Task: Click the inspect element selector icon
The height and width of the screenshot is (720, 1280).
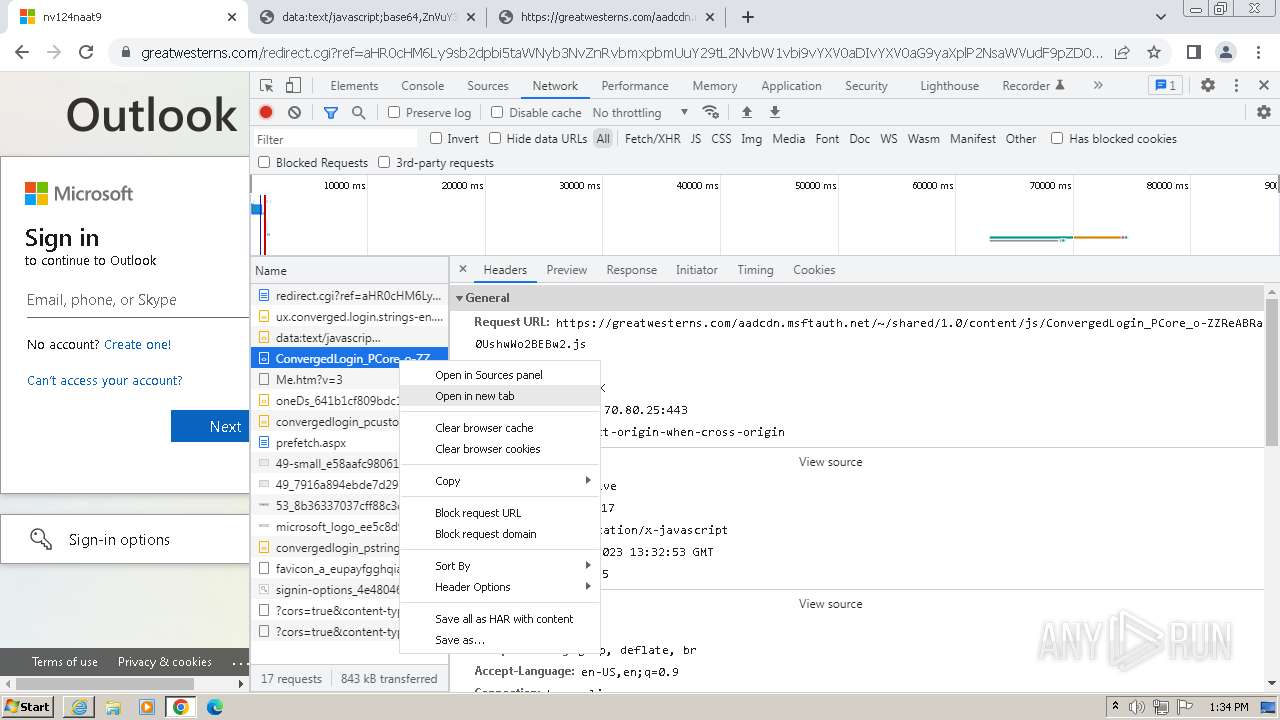Action: pyautogui.click(x=267, y=86)
